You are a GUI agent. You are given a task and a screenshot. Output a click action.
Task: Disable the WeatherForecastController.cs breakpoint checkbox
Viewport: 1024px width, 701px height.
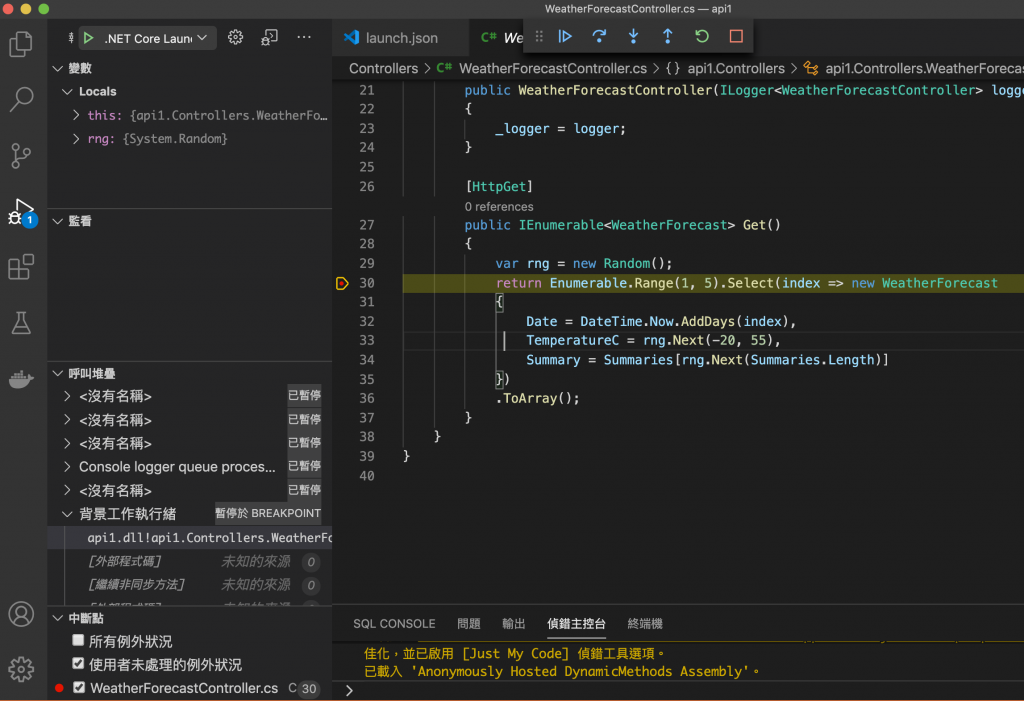coord(79,688)
